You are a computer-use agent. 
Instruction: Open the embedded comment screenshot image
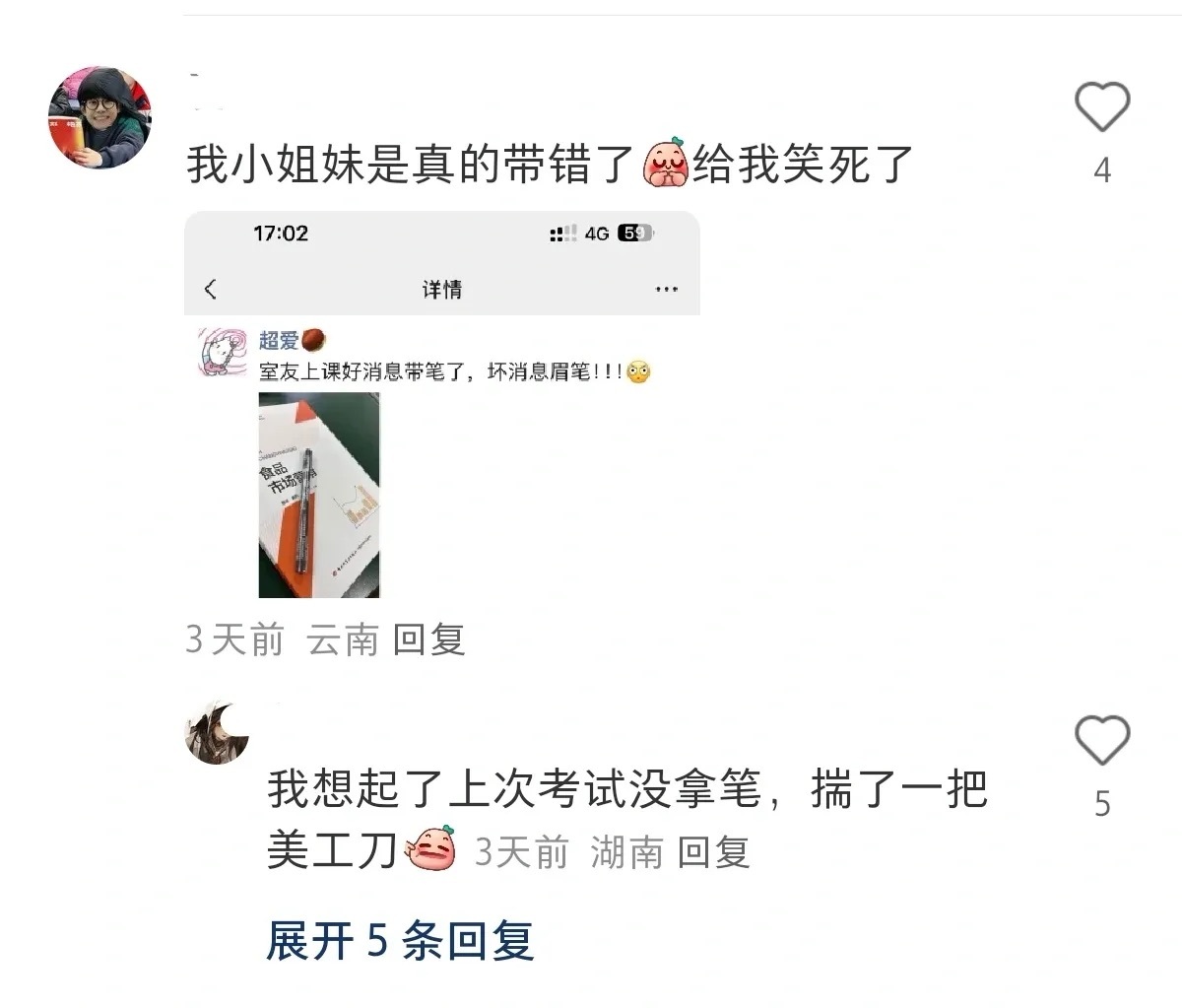point(442,405)
